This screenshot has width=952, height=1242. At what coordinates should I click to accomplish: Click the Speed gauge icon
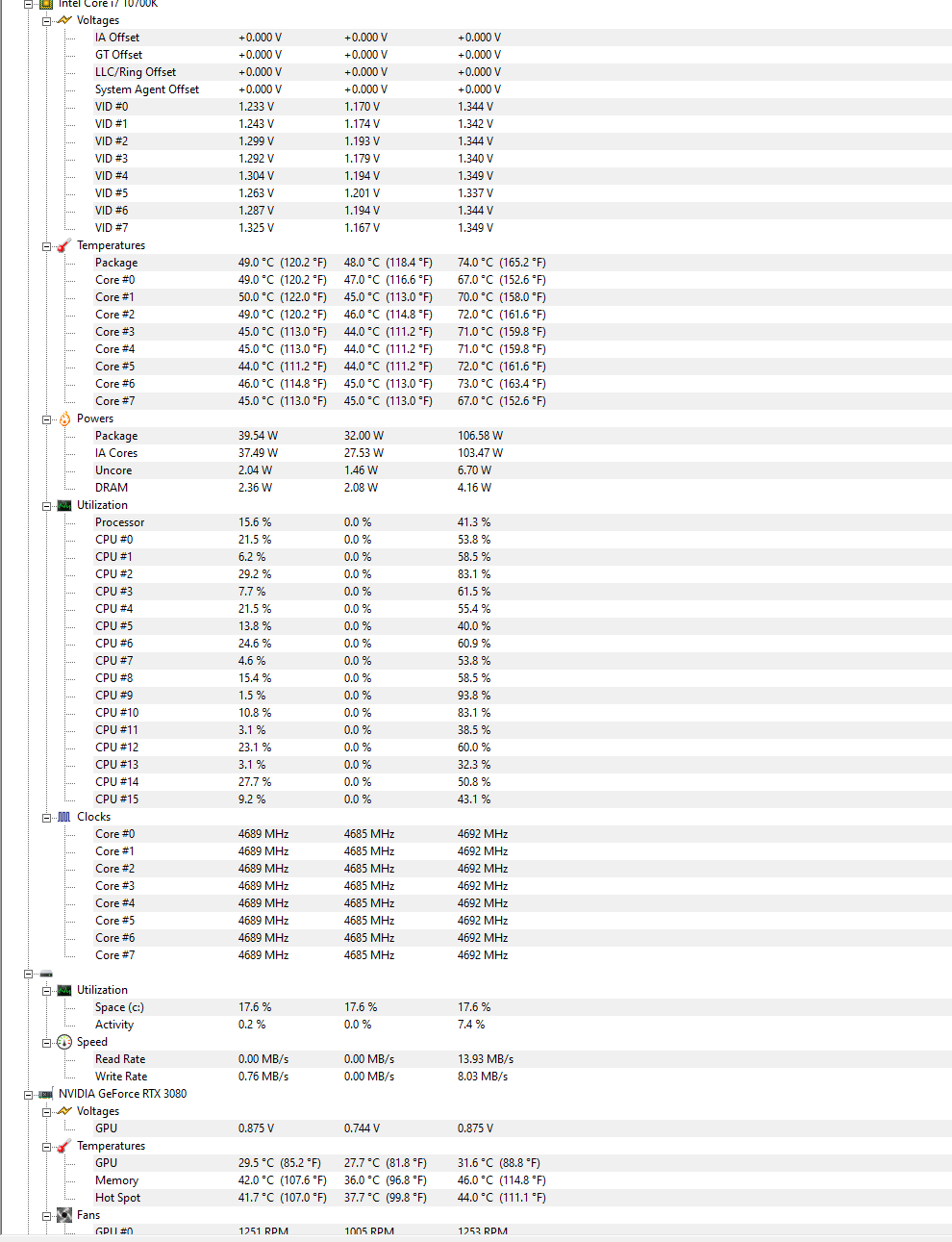64,1042
